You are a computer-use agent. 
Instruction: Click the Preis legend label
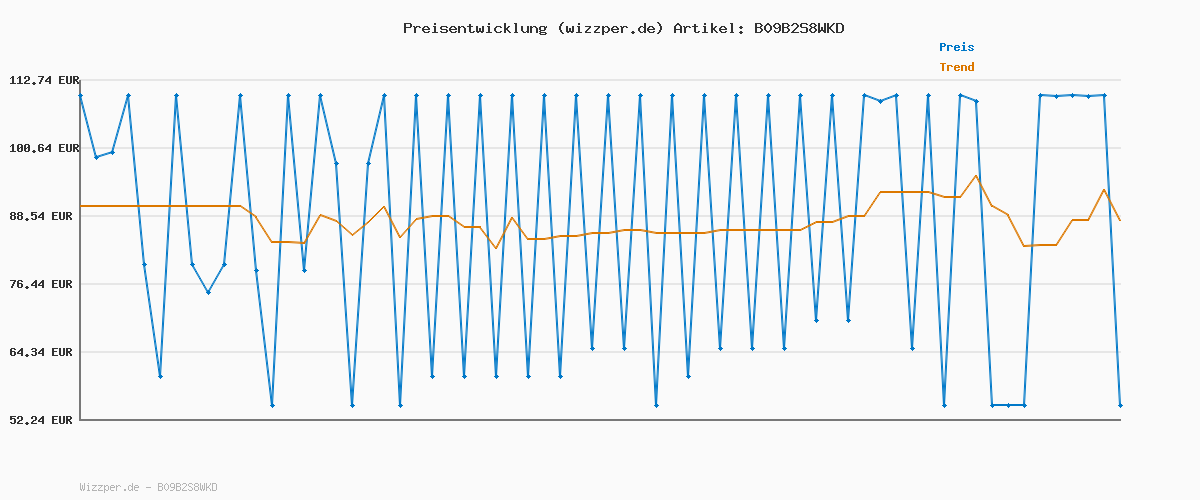956,47
